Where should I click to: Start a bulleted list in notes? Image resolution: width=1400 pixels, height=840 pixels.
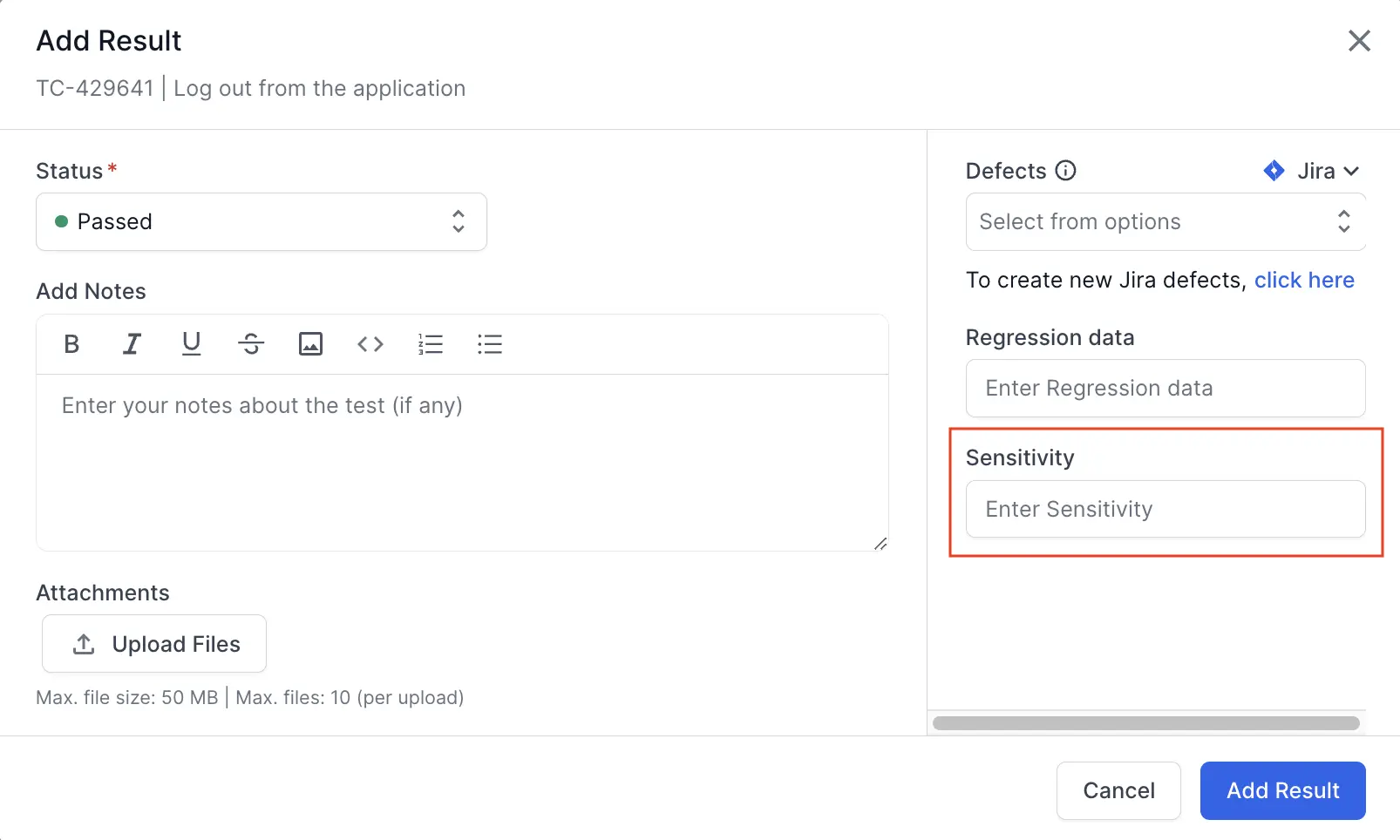coord(490,344)
